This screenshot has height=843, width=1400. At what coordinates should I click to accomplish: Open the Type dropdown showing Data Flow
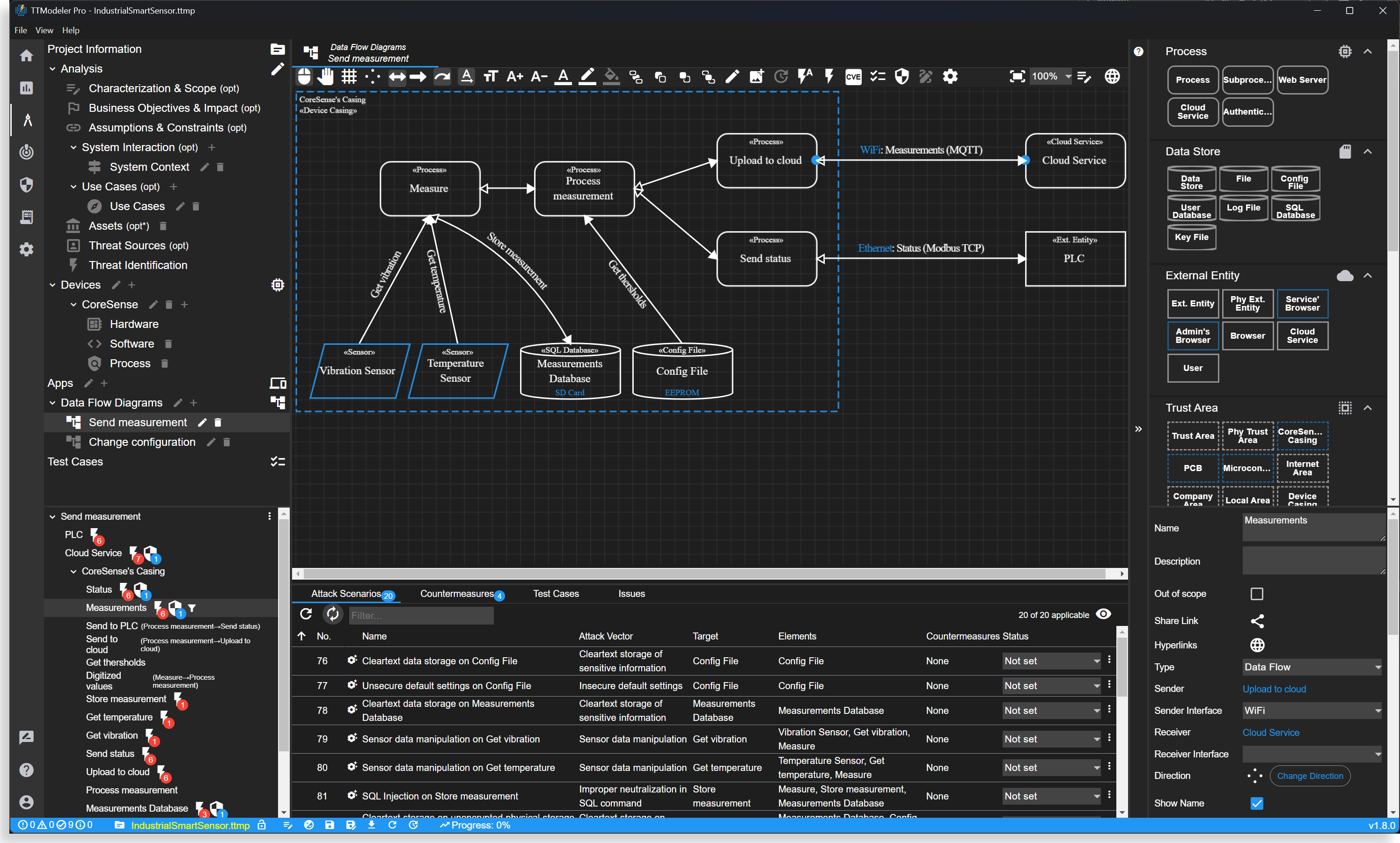click(x=1312, y=666)
